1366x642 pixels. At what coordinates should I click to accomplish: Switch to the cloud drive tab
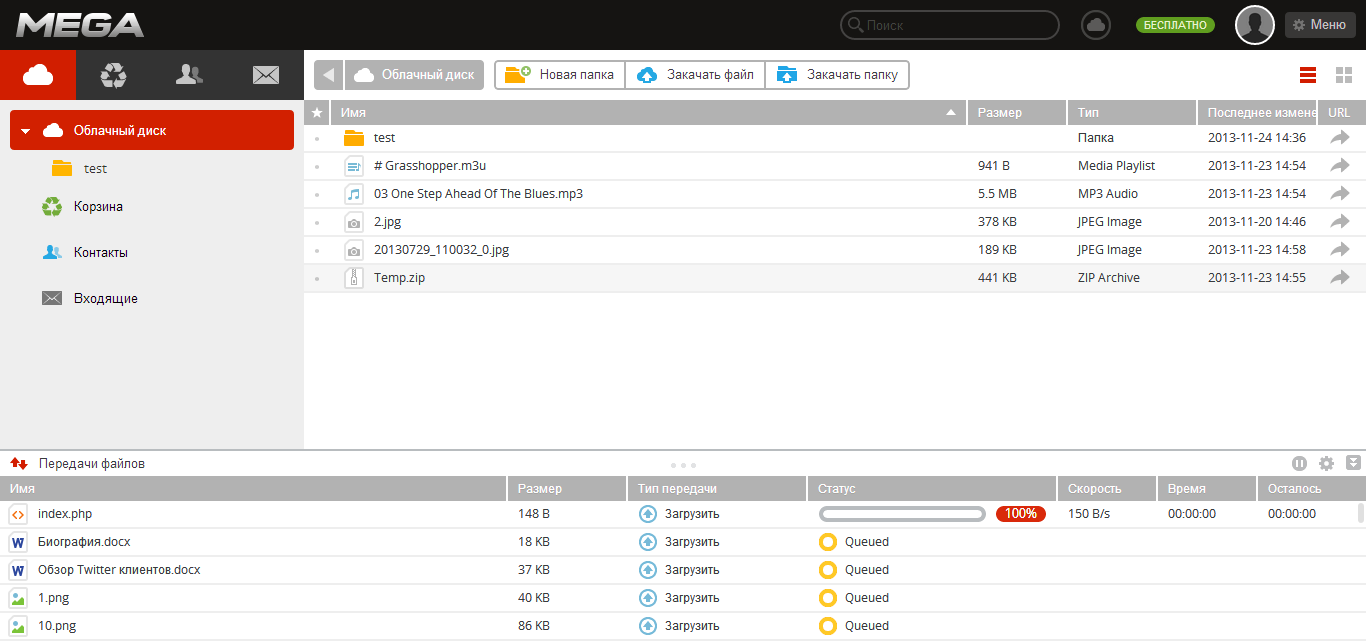point(38,74)
